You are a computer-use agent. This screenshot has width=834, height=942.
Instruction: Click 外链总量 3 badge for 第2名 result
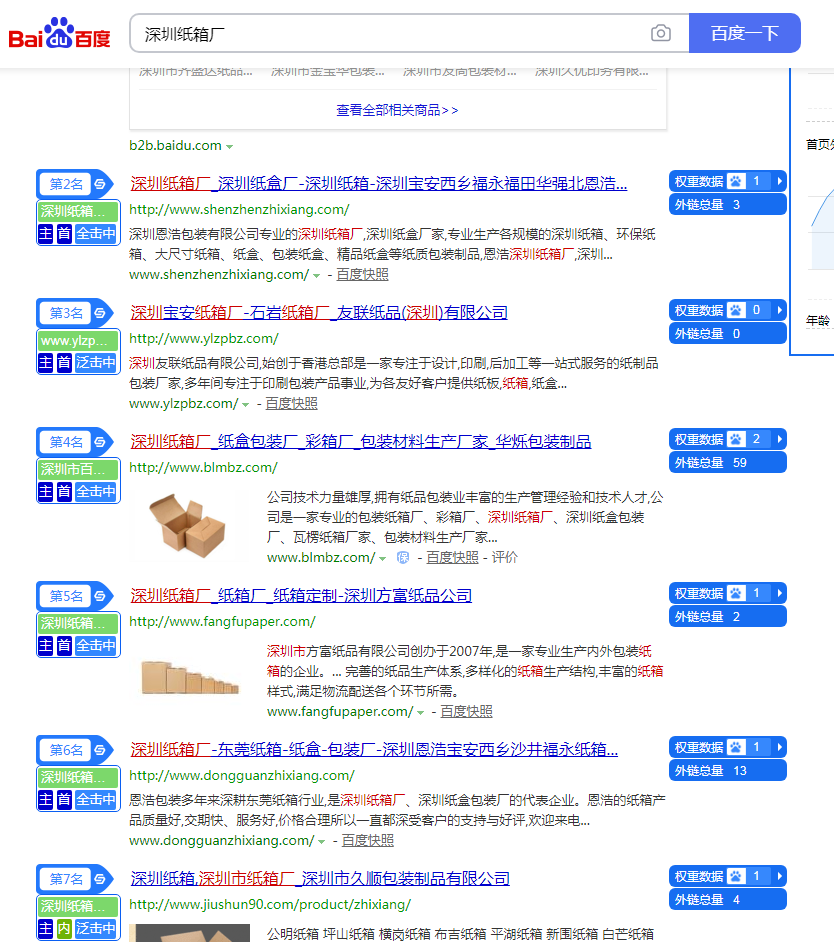point(728,205)
